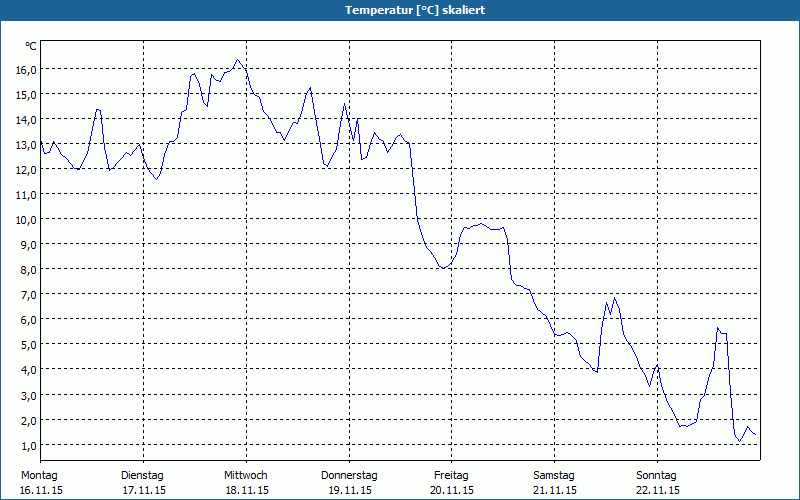Click the 10,0 temperature axis label
The image size is (800, 500).
point(26,219)
